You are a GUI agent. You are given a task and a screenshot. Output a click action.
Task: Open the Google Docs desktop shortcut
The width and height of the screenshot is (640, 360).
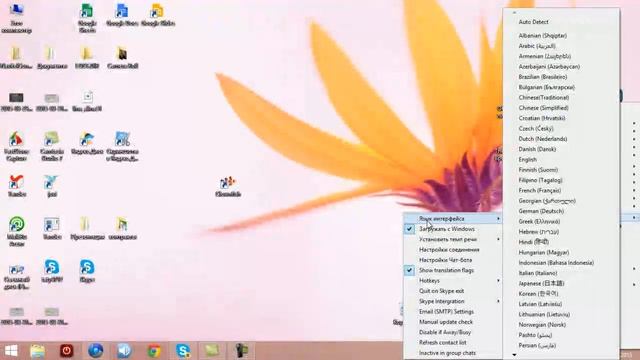pyautogui.click(x=122, y=15)
